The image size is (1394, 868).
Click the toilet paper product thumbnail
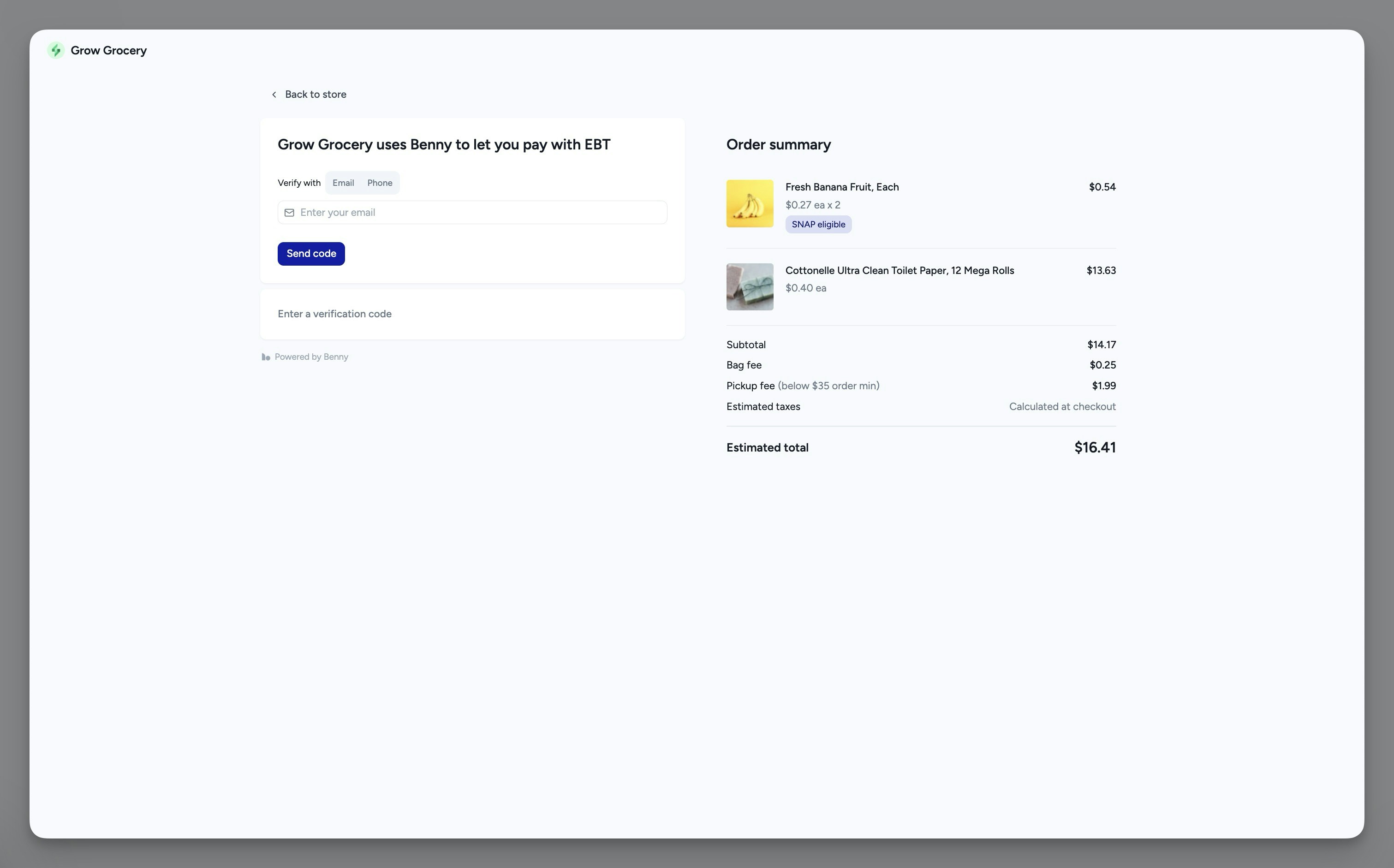pos(749,287)
